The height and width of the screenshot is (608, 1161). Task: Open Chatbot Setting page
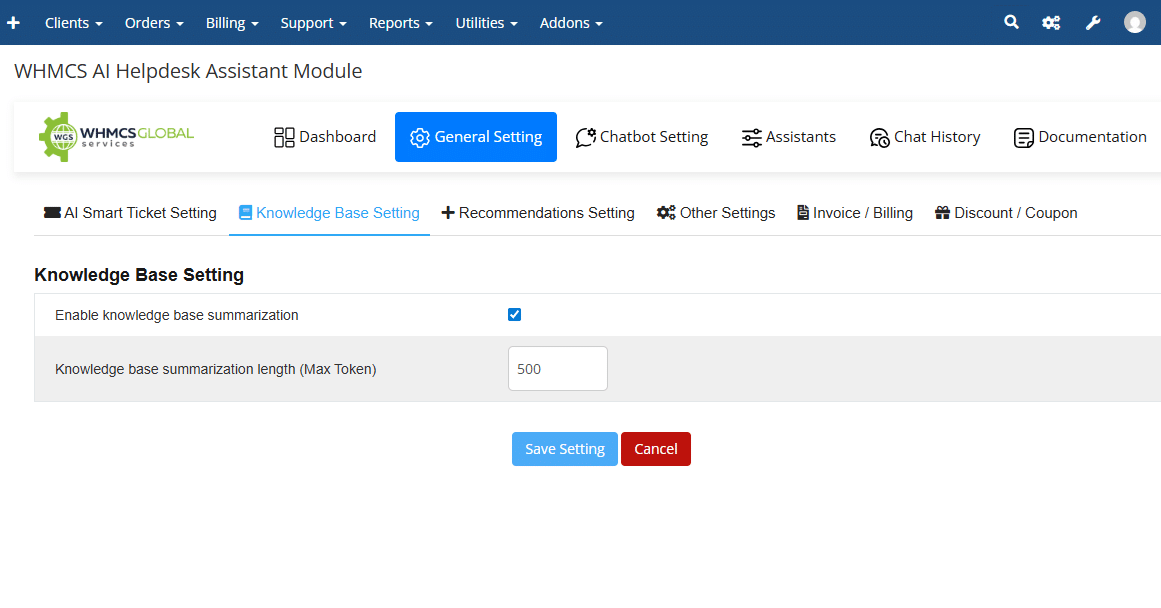pos(642,137)
